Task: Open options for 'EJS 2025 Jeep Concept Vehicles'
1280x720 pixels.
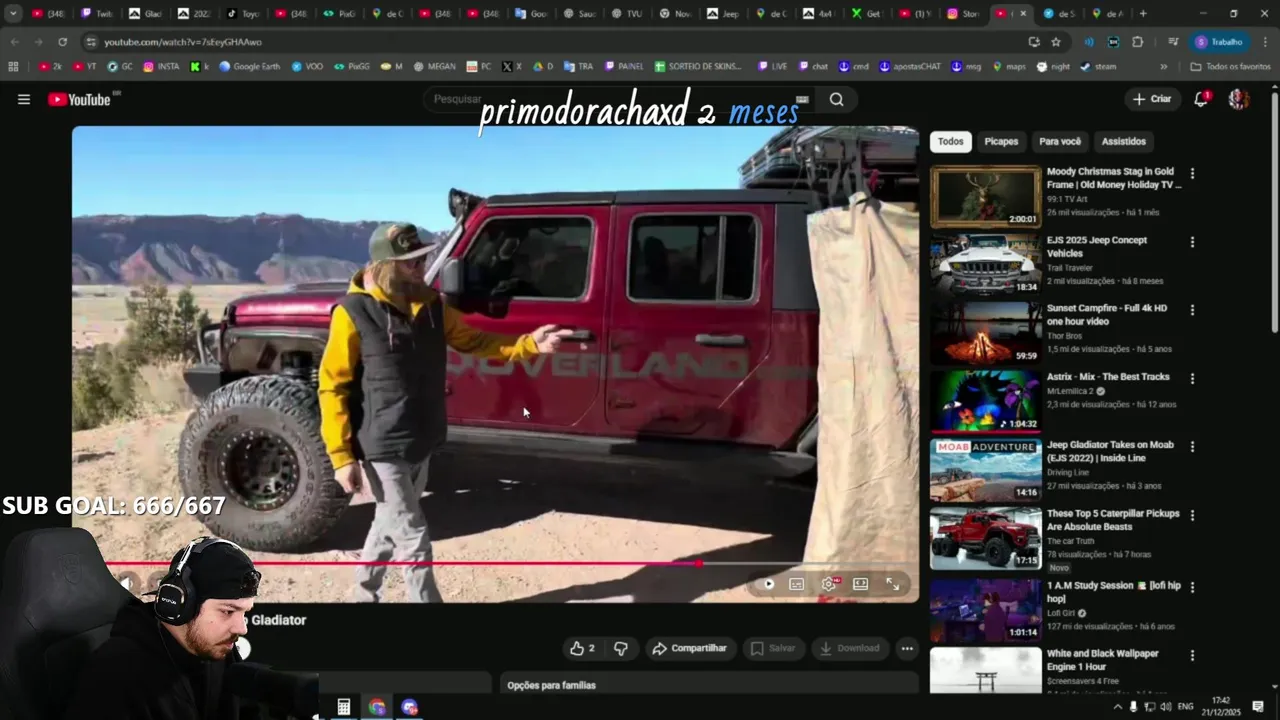Action: (x=1192, y=242)
